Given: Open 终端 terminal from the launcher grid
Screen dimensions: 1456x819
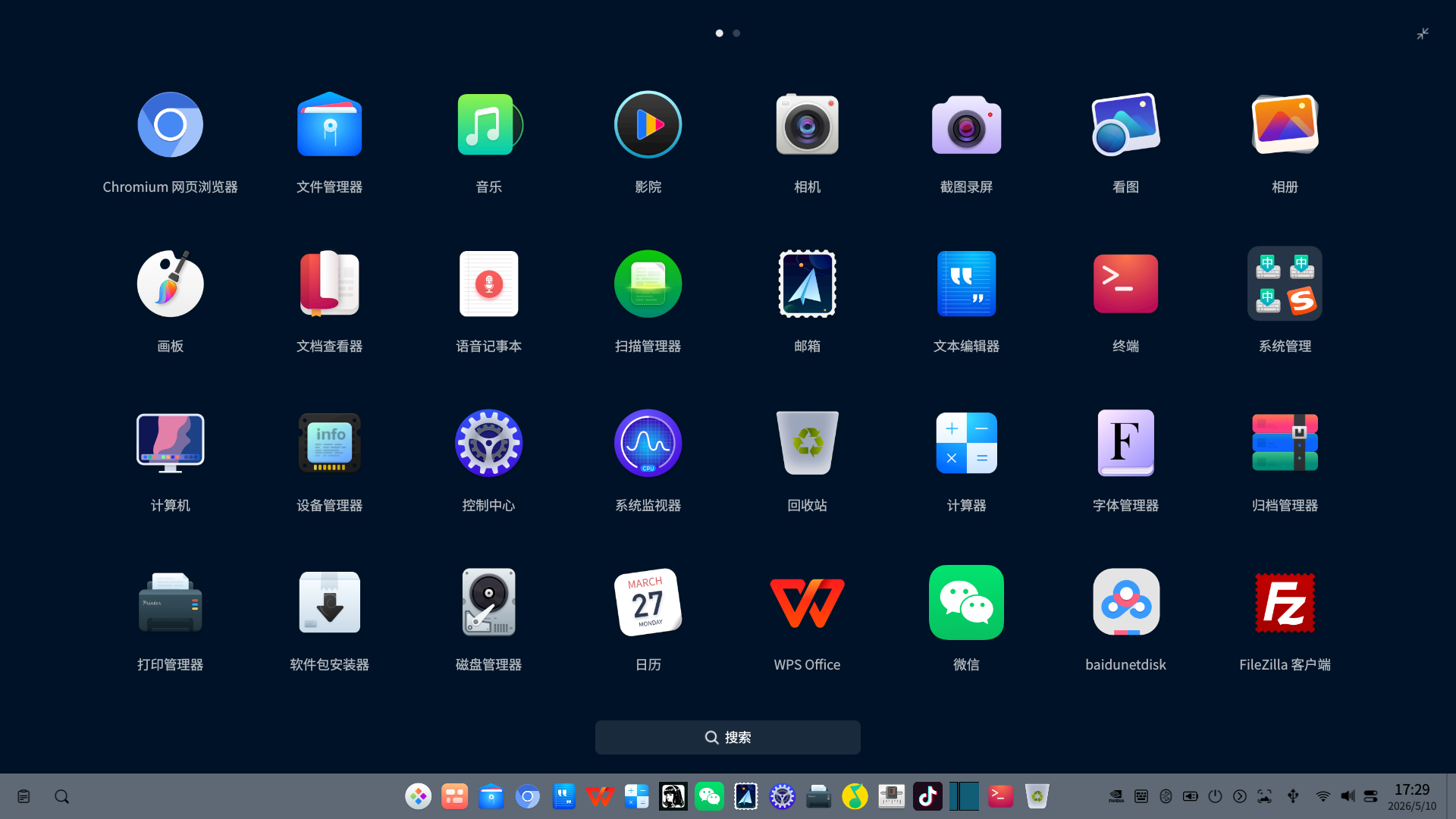Looking at the screenshot, I should coord(1125,284).
